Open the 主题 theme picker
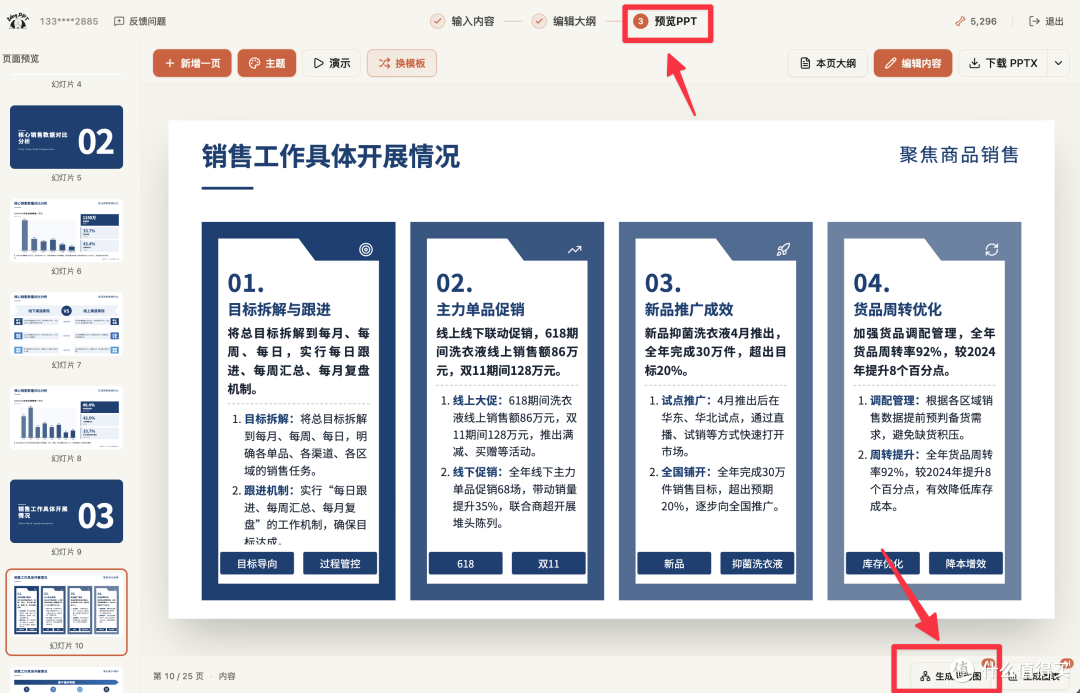 267,63
